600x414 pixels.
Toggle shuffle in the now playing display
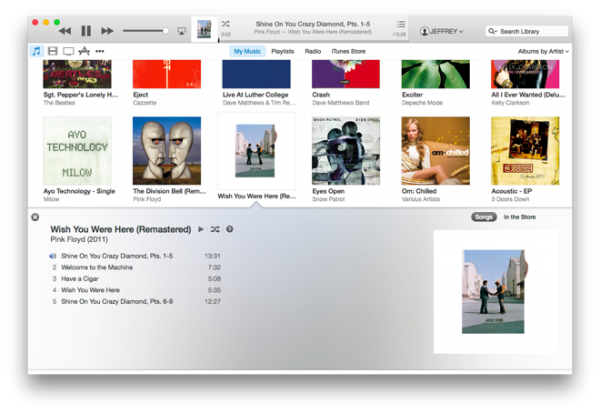(x=225, y=24)
